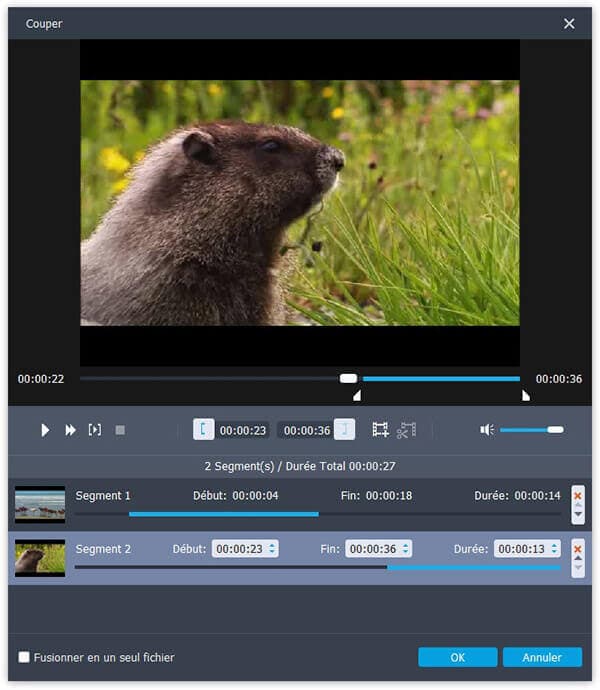Click the Segment 2 Fin stepper arrows

click(x=406, y=549)
